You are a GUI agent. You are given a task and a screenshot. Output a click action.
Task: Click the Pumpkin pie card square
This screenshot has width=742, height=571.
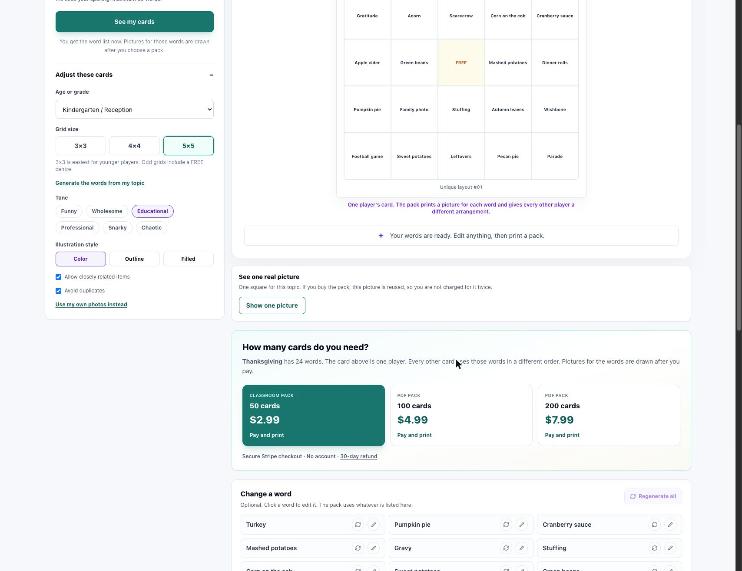367,109
